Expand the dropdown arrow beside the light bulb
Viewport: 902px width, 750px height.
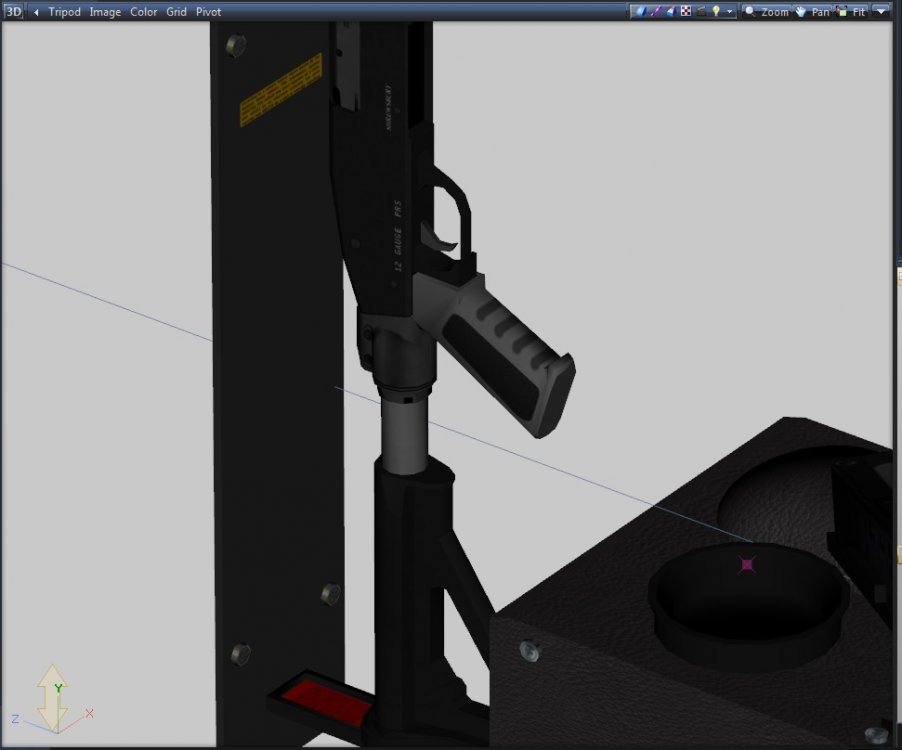point(730,12)
